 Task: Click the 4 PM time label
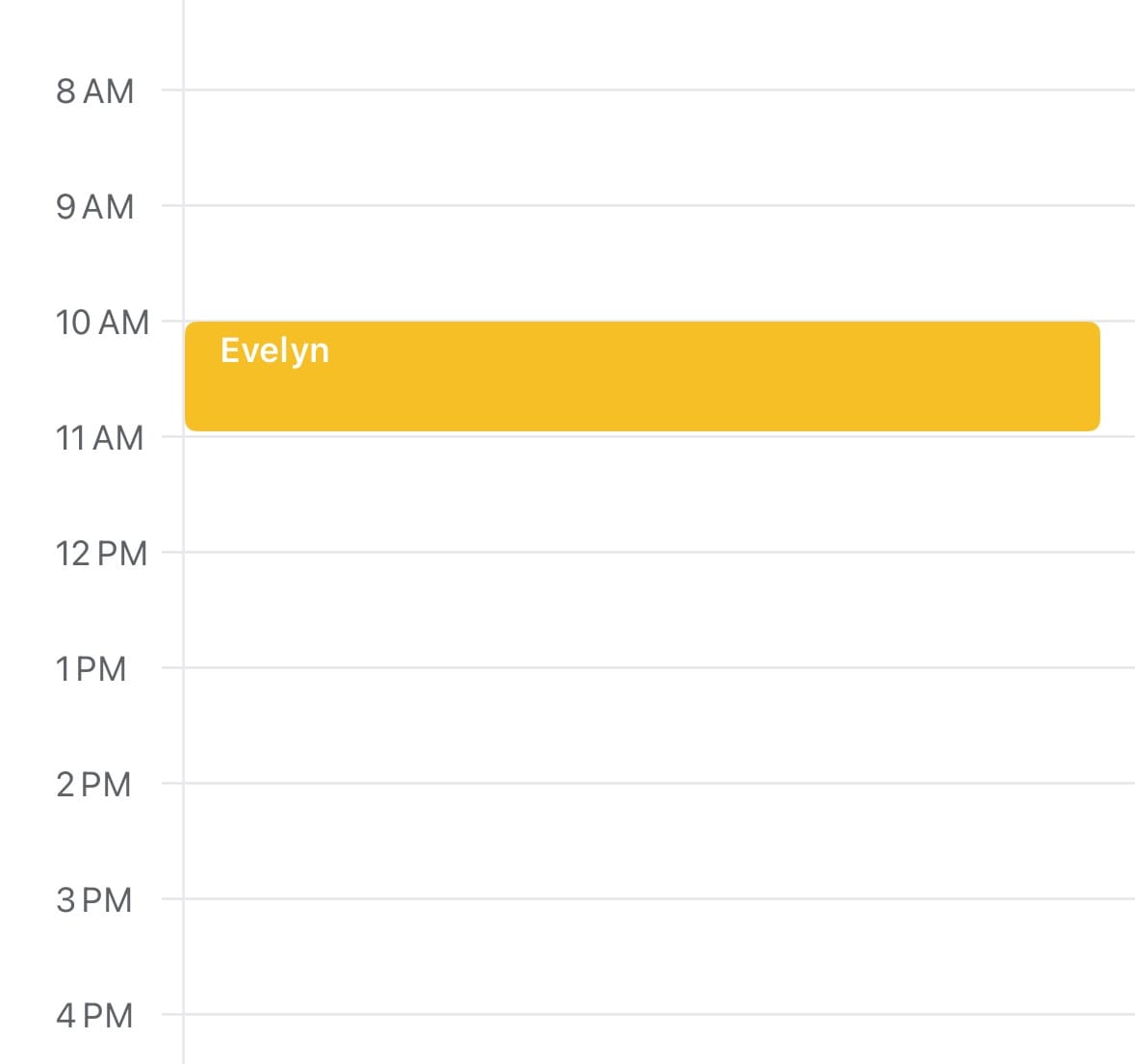pyautogui.click(x=94, y=1016)
